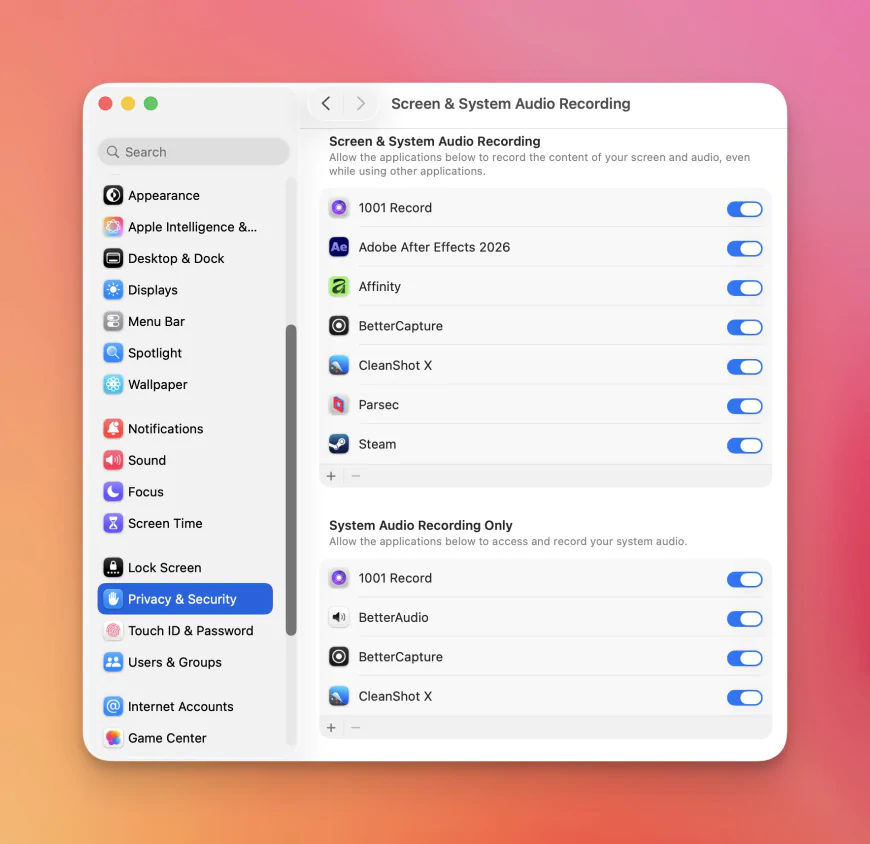Viewport: 870px width, 844px height.
Task: Open the Notifications settings pane
Action: pyautogui.click(x=165, y=429)
